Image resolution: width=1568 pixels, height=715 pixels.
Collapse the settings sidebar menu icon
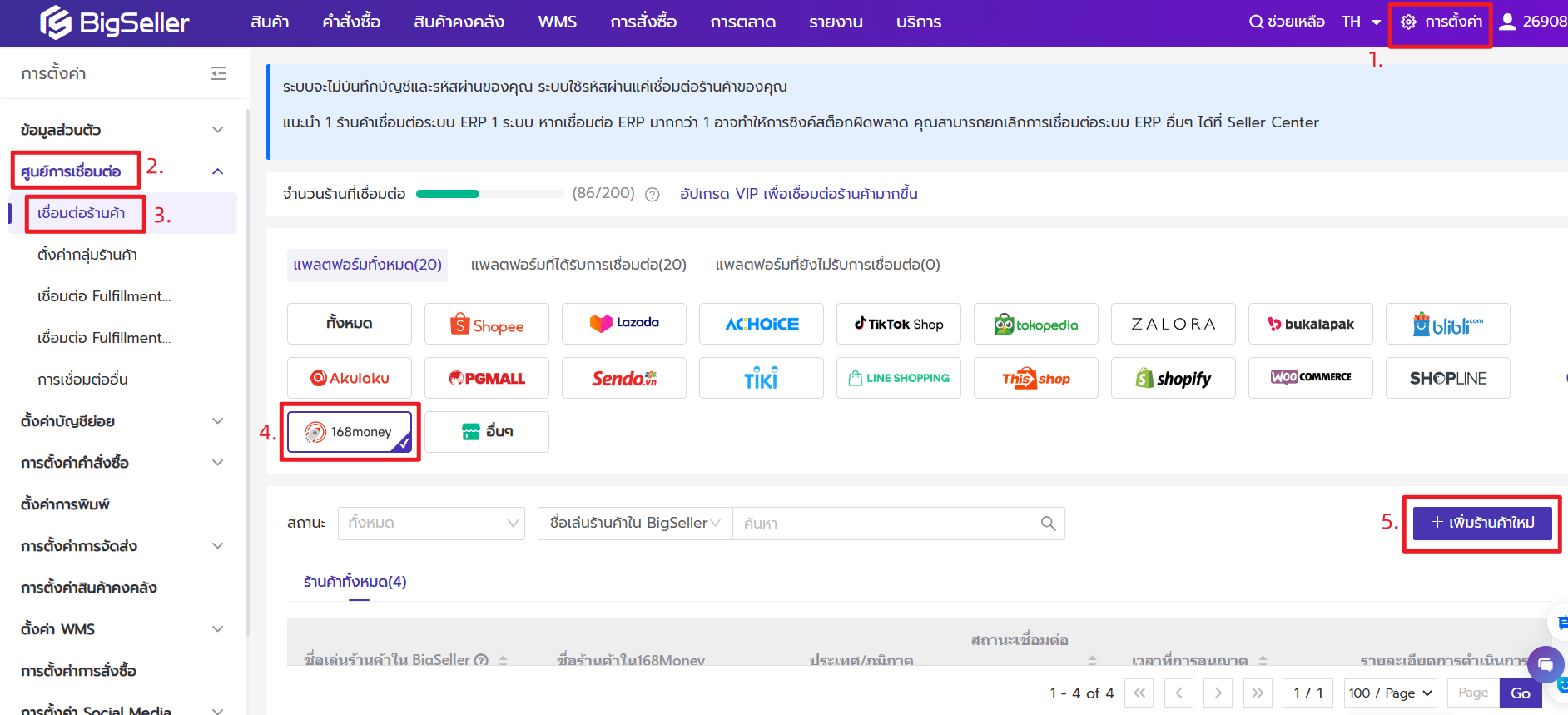coord(218,73)
